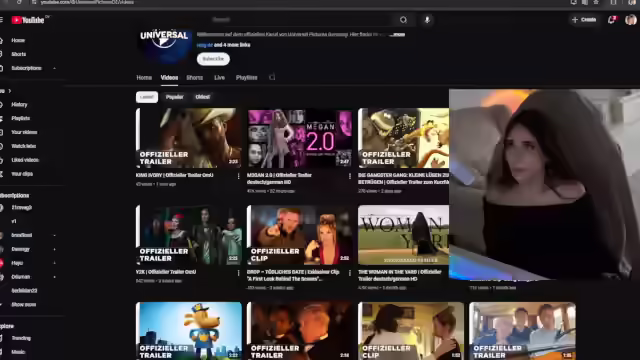This screenshot has width=640, height=360.
Task: Open the Hugo subscription channel
Action: click(x=17, y=263)
